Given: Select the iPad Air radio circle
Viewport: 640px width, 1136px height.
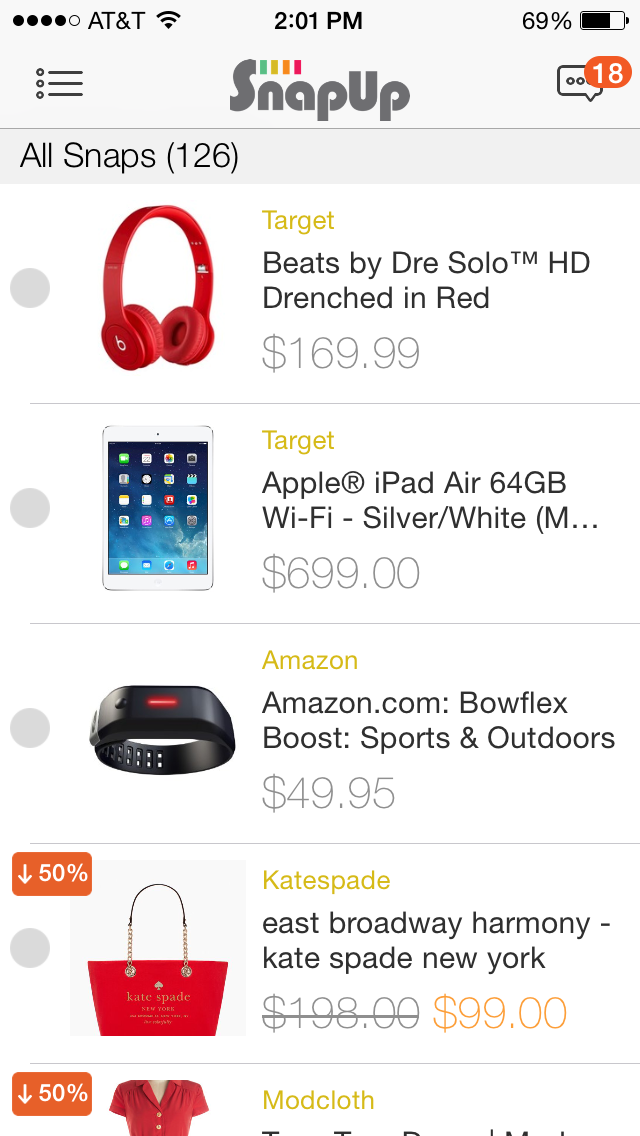Looking at the screenshot, I should 30,508.
